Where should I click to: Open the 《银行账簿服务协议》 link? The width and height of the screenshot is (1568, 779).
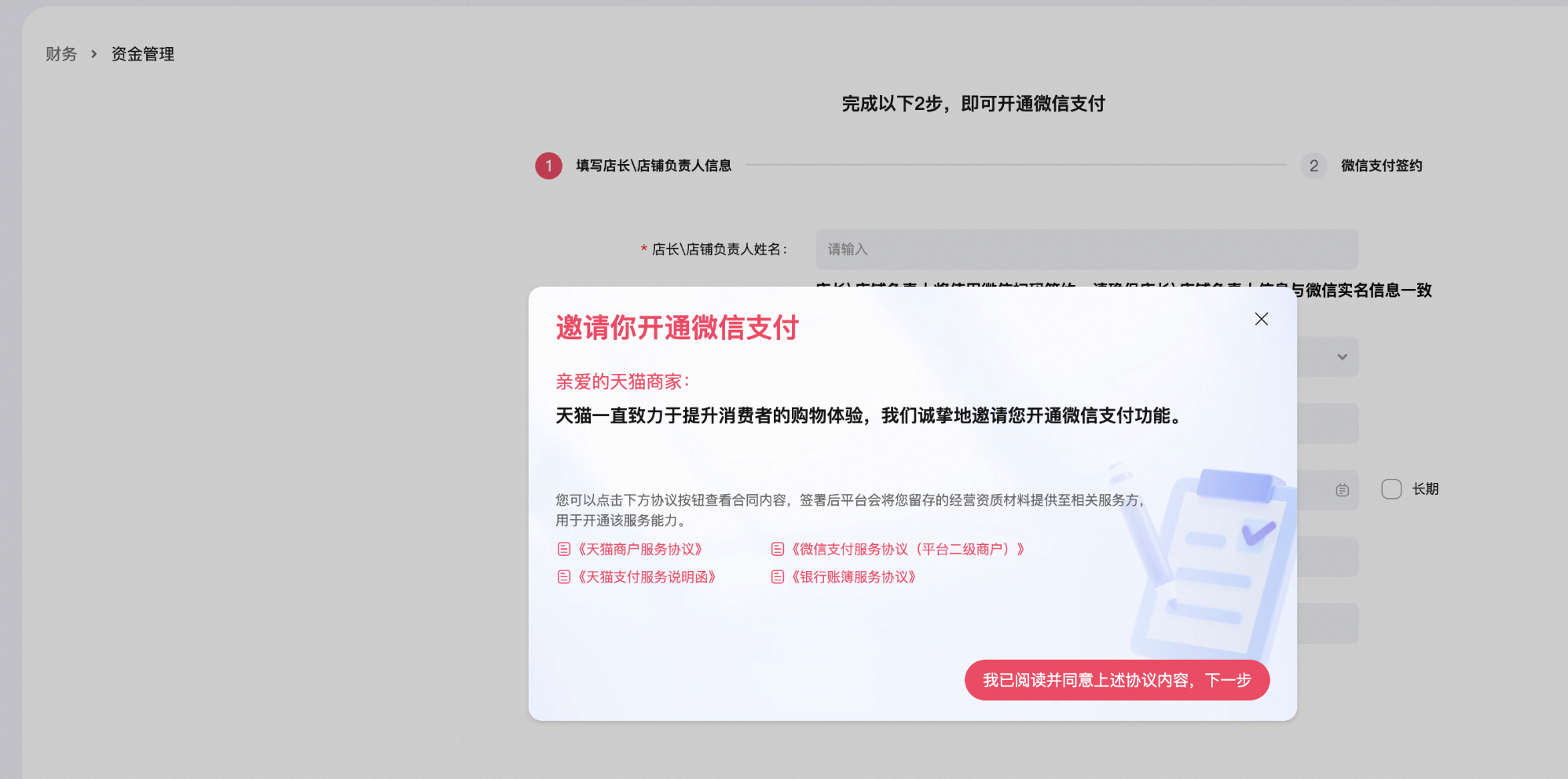(853, 576)
